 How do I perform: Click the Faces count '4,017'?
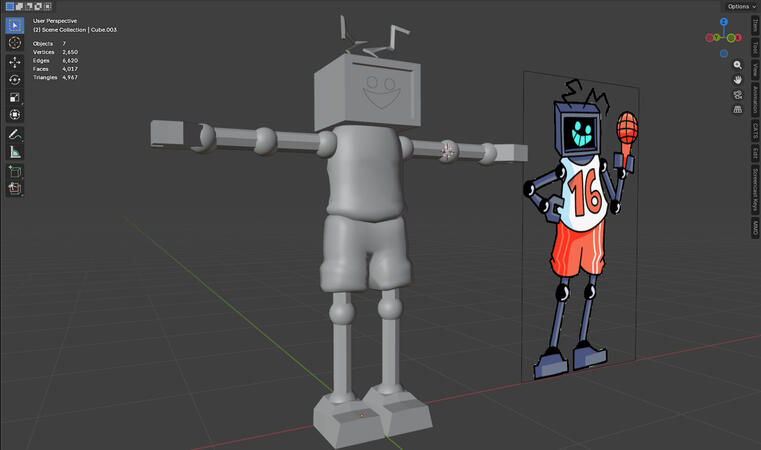point(70,69)
